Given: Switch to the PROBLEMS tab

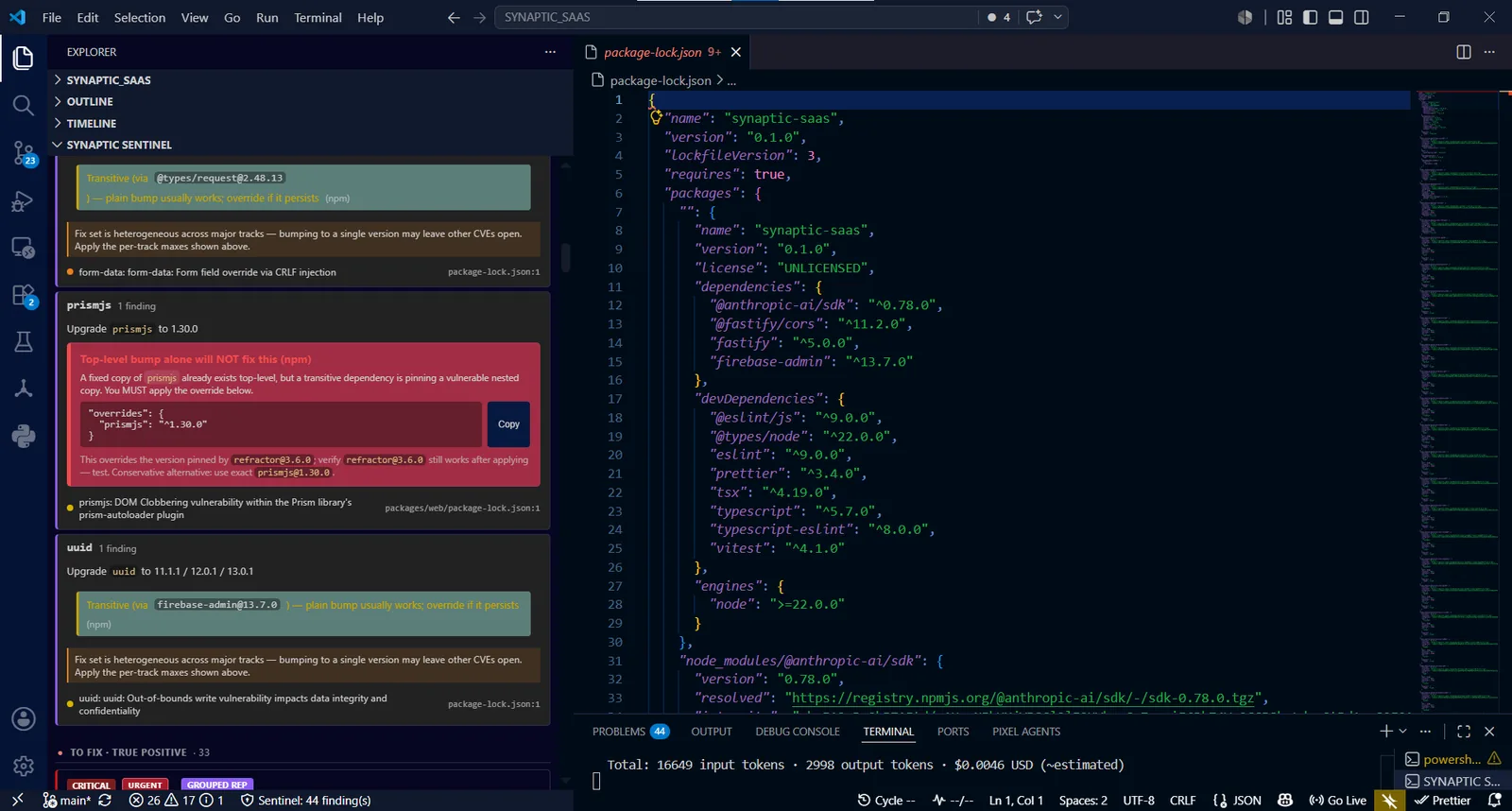Looking at the screenshot, I should 630,731.
